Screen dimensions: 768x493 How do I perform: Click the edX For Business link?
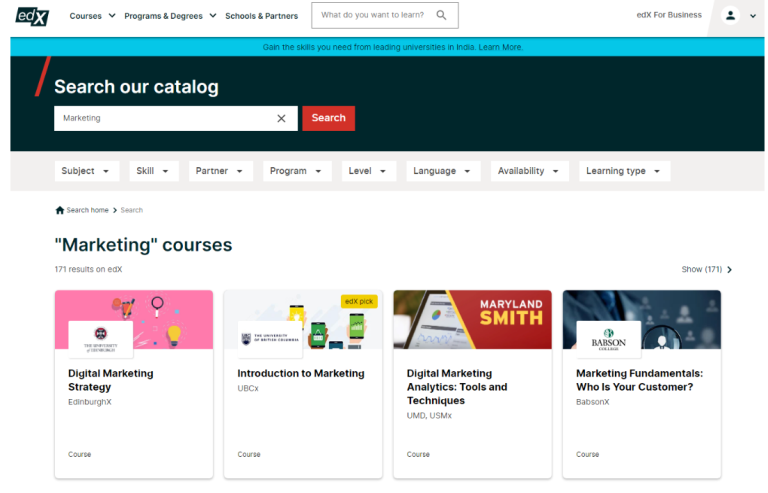(669, 15)
